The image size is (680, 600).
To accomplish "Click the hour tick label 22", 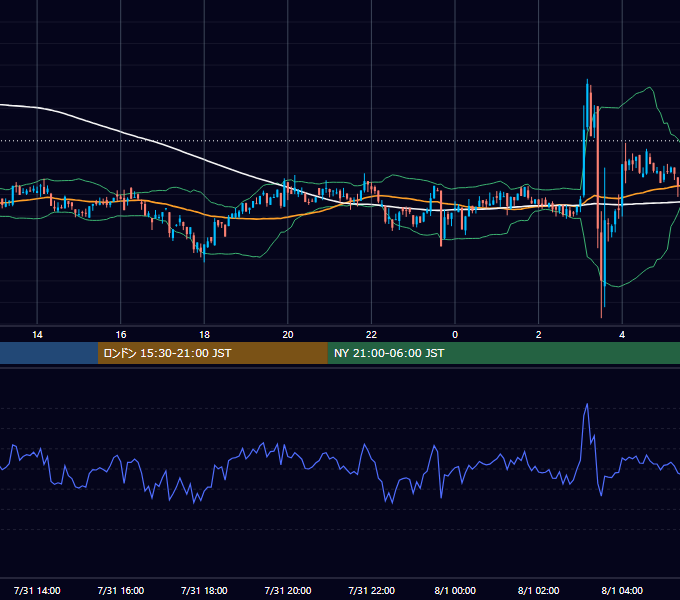I will (x=372, y=335).
